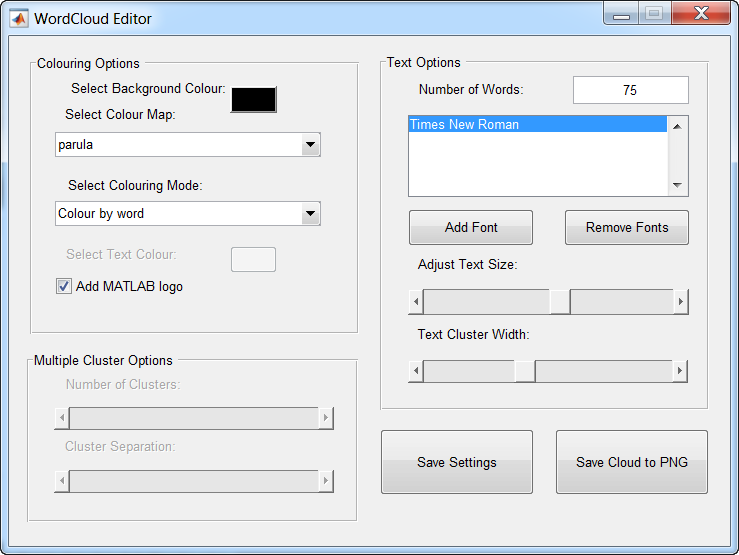The height and width of the screenshot is (555, 739).
Task: Click the MATLAB logo icon in title bar
Action: coord(18,18)
